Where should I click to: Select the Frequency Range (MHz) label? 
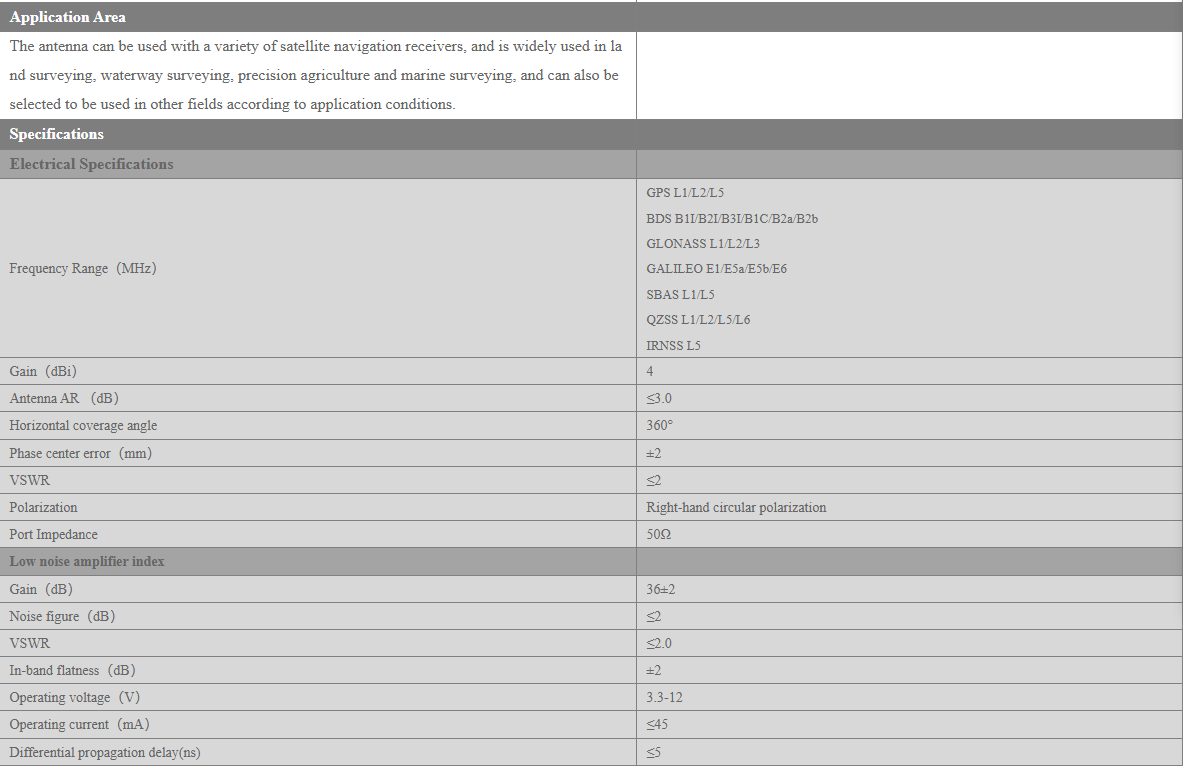[83, 269]
